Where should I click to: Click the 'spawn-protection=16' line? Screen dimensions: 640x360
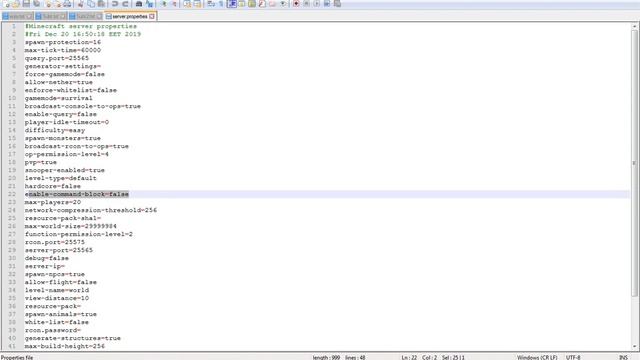pos(63,42)
